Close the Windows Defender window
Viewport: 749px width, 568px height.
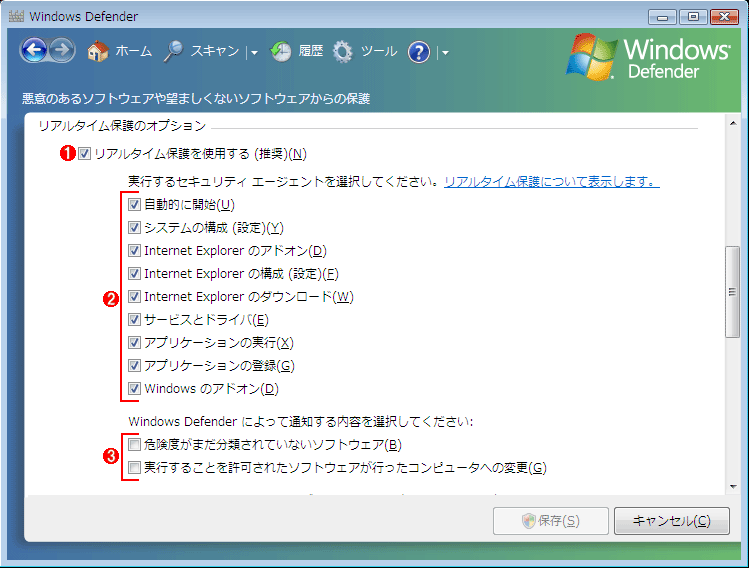pyautogui.click(x=724, y=17)
